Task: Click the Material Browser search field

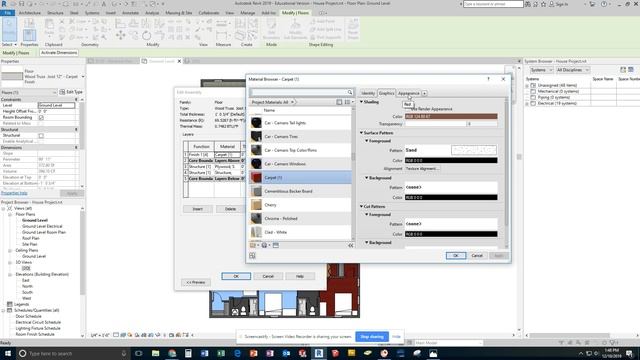Action: (298, 92)
